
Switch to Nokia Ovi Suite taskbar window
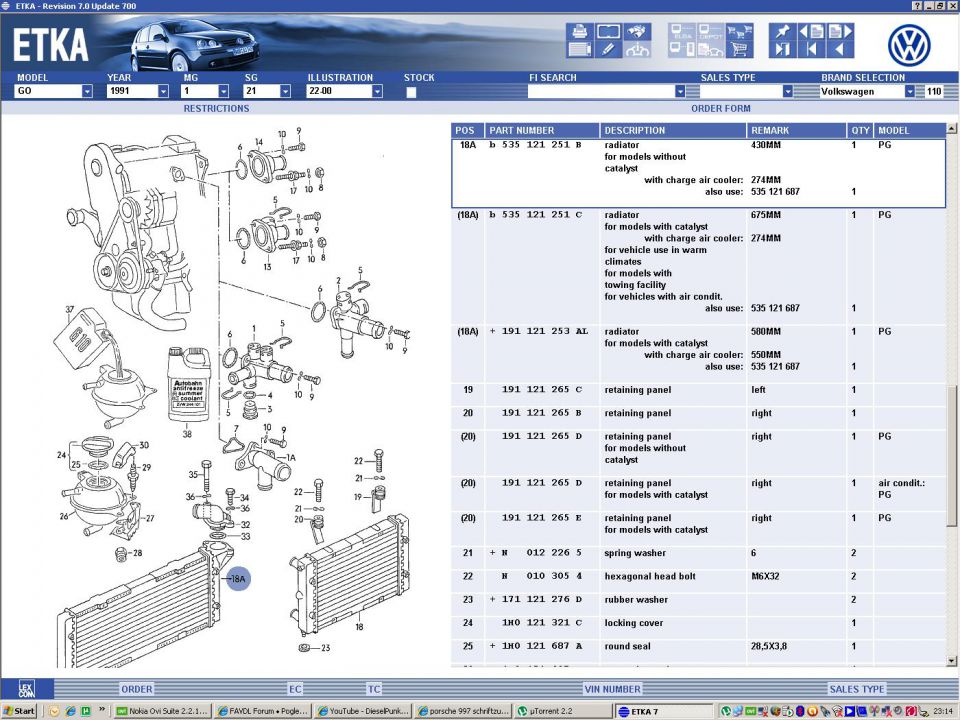[x=162, y=711]
